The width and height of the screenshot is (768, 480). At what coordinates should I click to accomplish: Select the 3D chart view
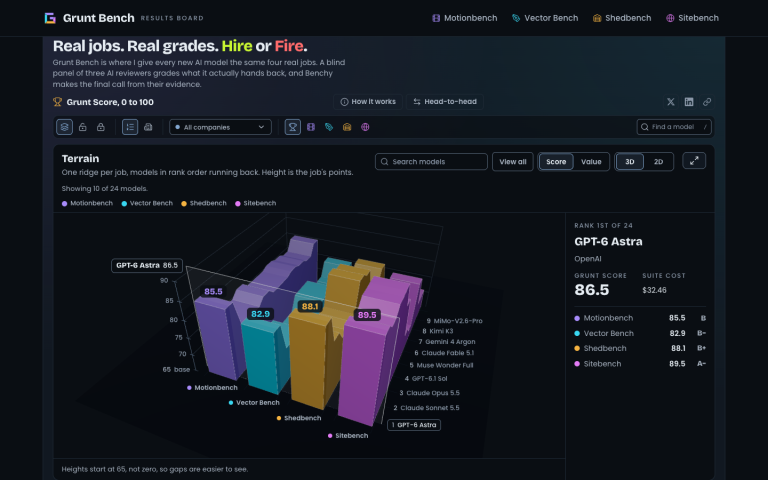[629, 162]
